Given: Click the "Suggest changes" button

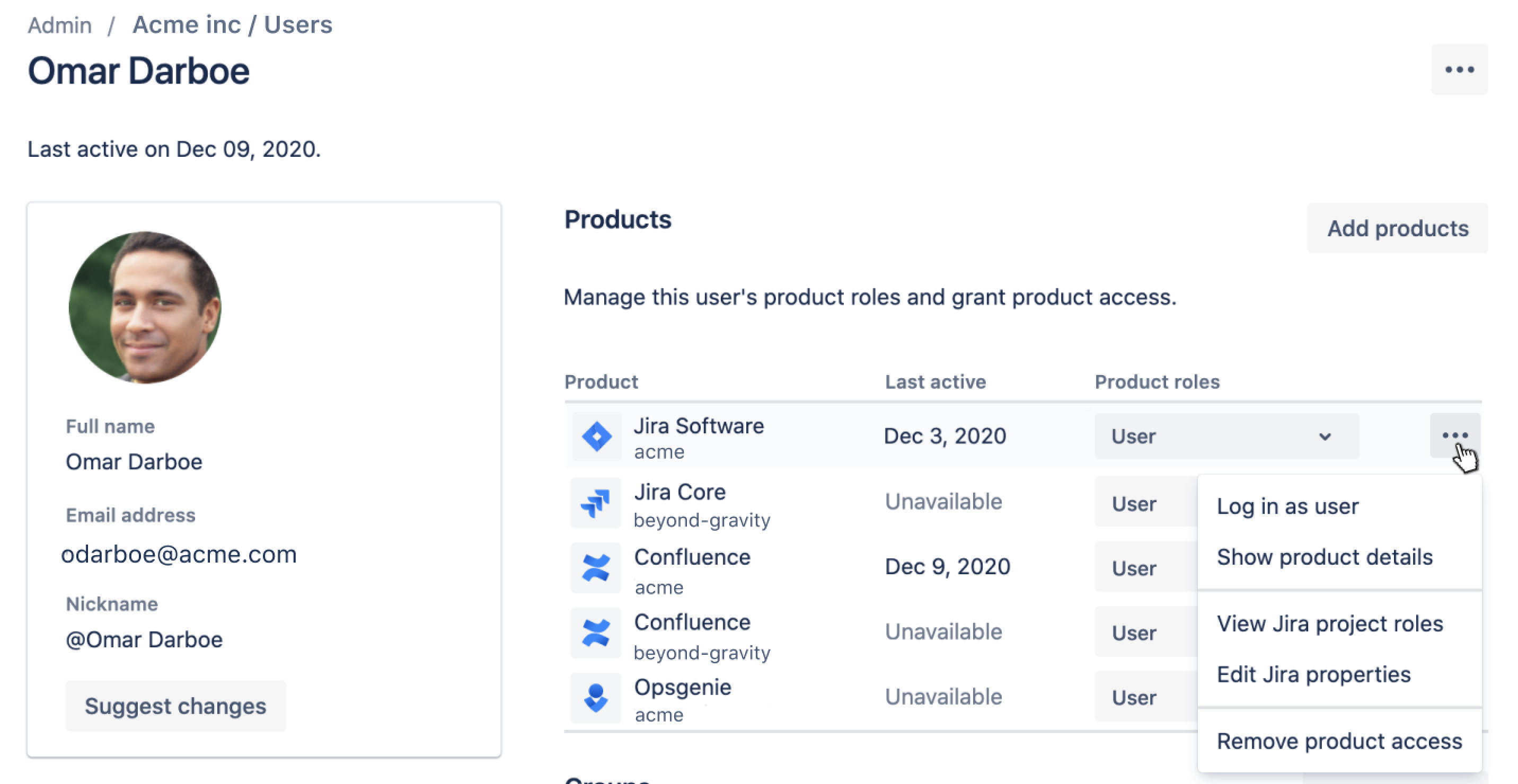Looking at the screenshot, I should point(175,706).
